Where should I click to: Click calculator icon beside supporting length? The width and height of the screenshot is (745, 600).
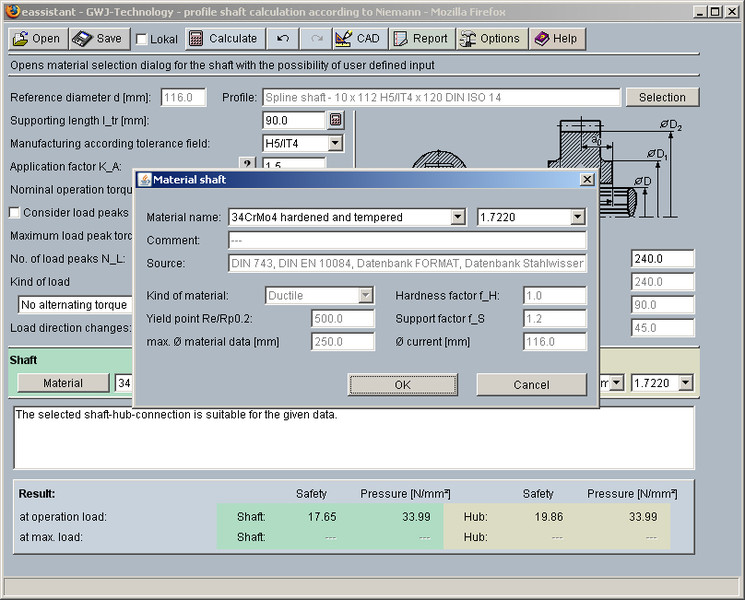point(336,121)
